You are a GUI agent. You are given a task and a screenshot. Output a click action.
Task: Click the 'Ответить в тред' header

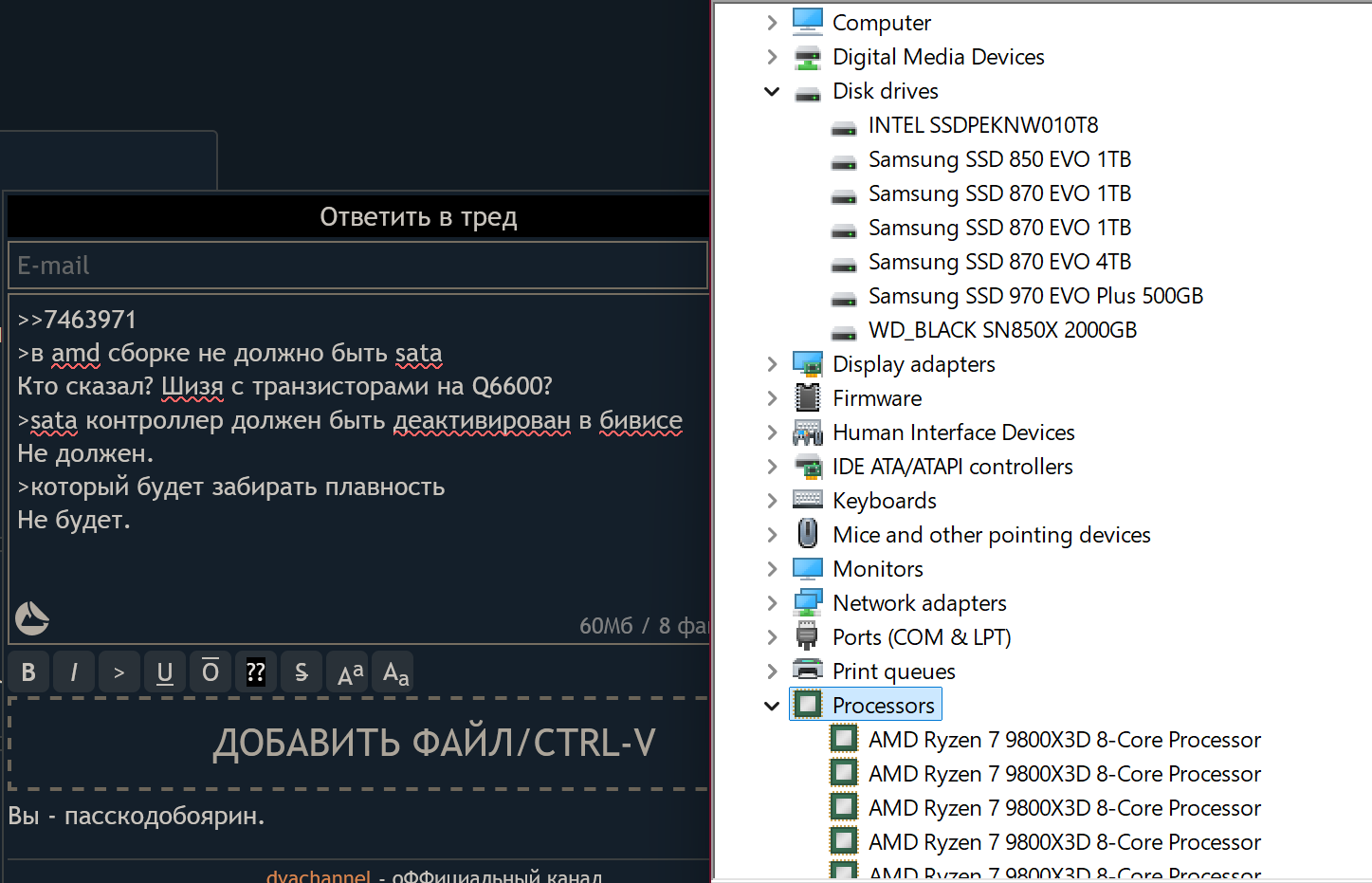point(418,217)
